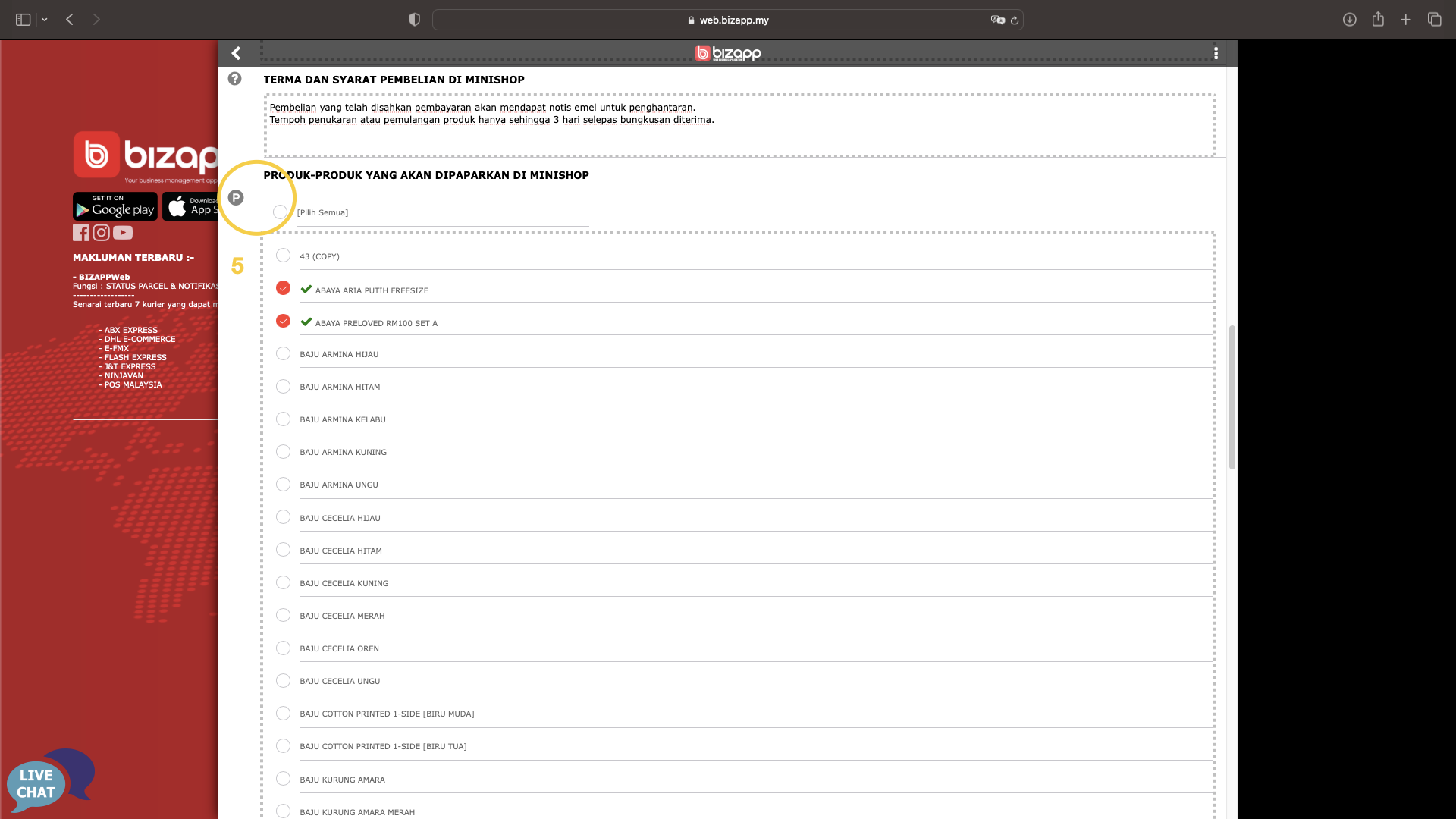Click into the terms and conditions text area
1456x819 pixels.
(739, 125)
